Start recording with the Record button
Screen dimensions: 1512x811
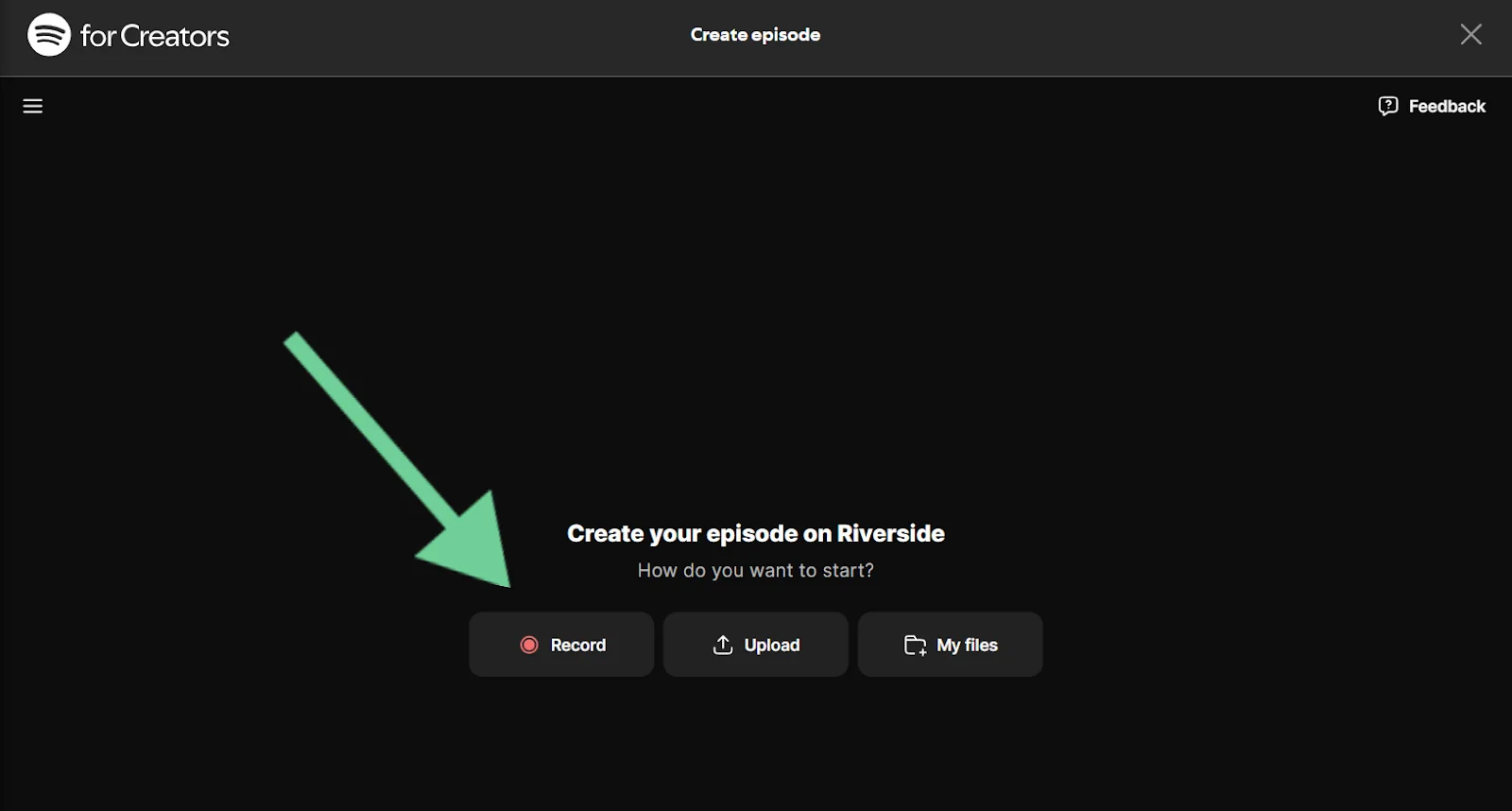coord(561,645)
